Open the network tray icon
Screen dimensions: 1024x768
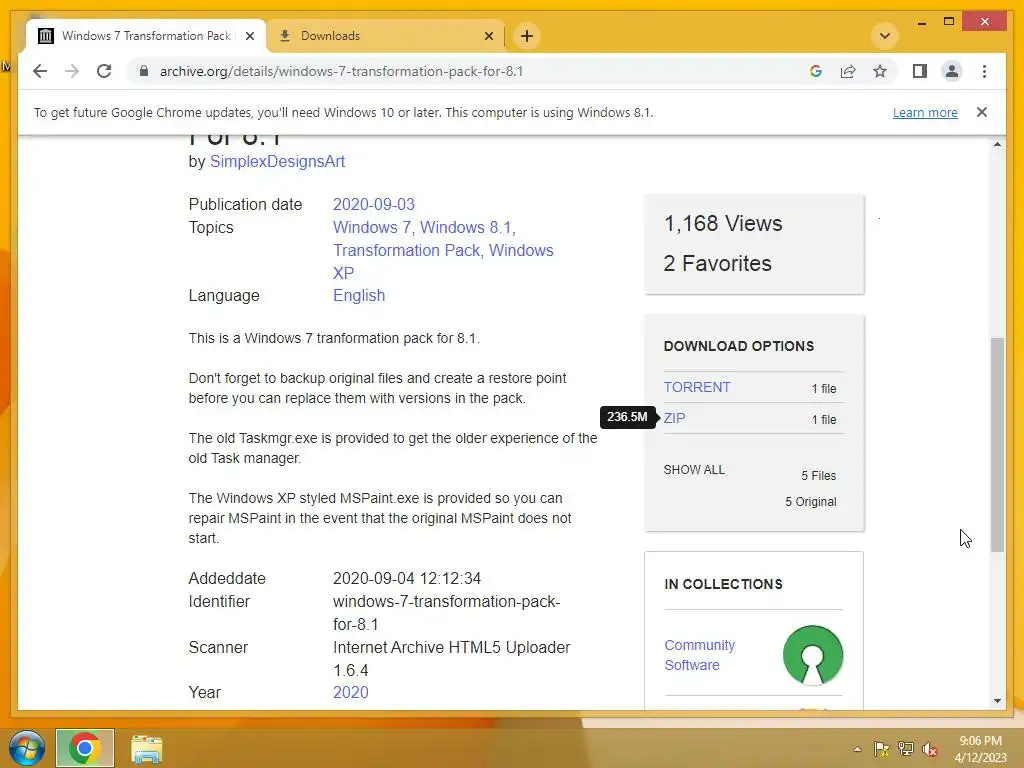click(905, 749)
